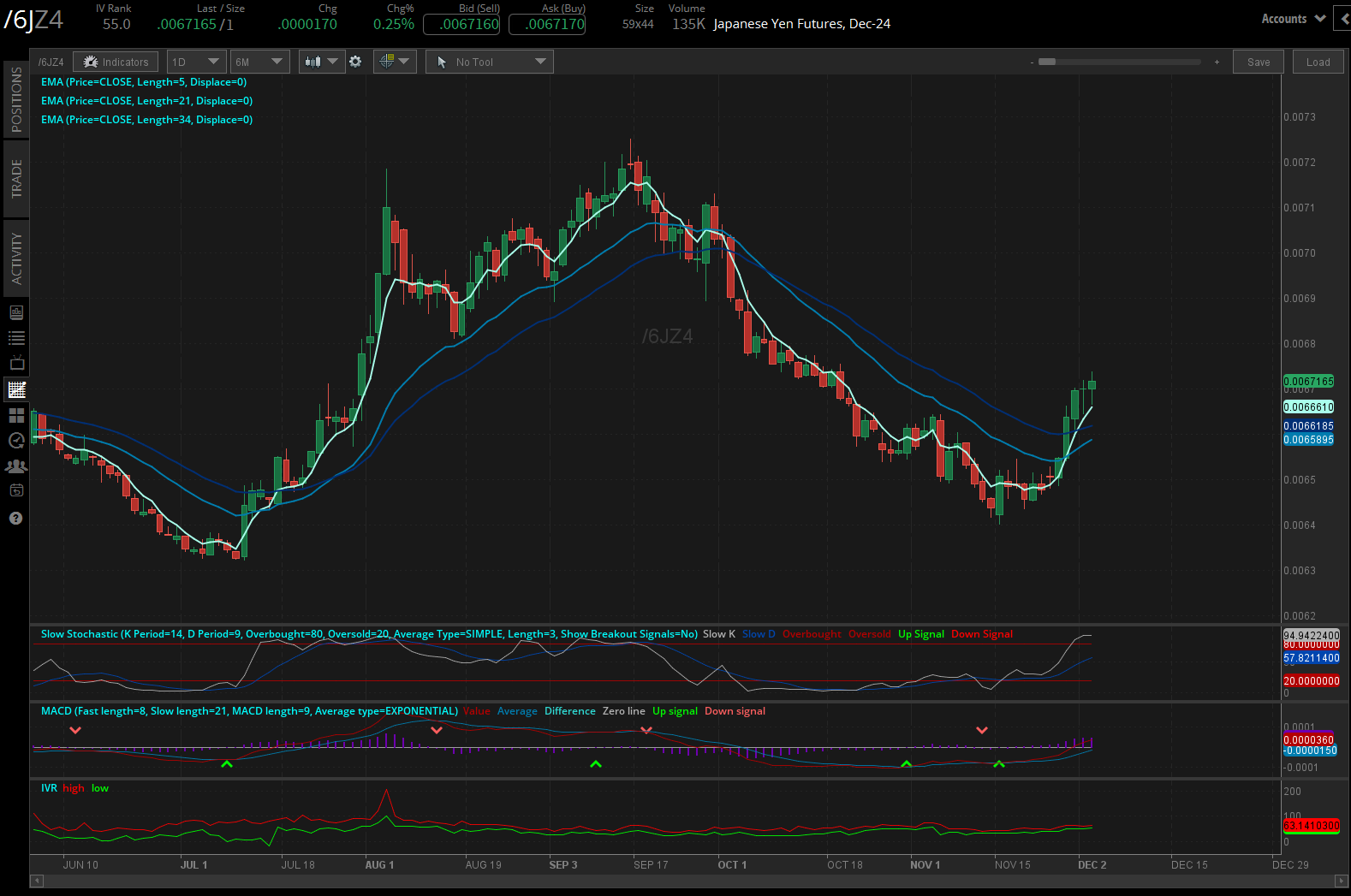Open the help question mark icon
Screen dimensions: 1351x896
point(16,518)
